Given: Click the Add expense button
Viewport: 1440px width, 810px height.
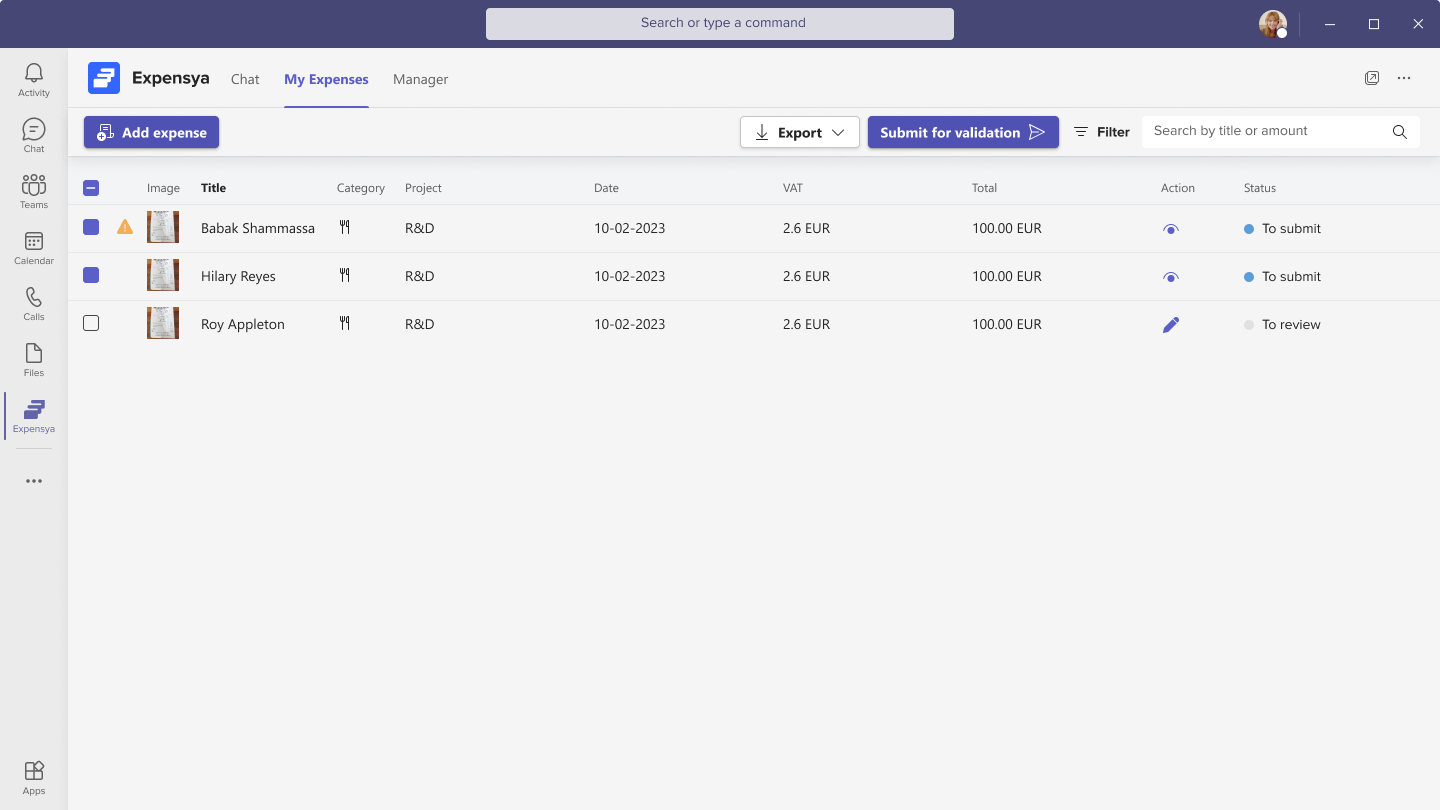Looking at the screenshot, I should (x=151, y=132).
